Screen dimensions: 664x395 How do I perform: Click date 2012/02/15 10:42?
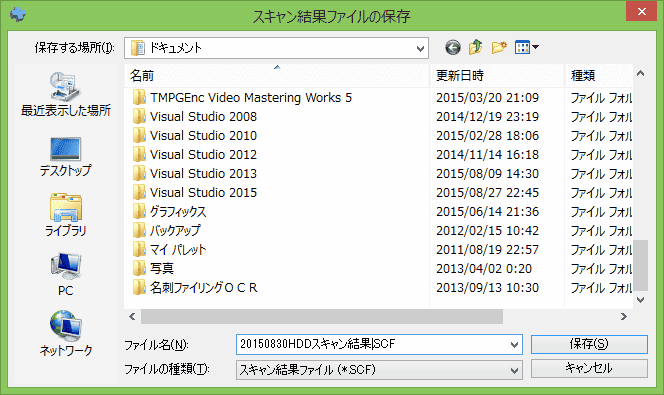487,231
